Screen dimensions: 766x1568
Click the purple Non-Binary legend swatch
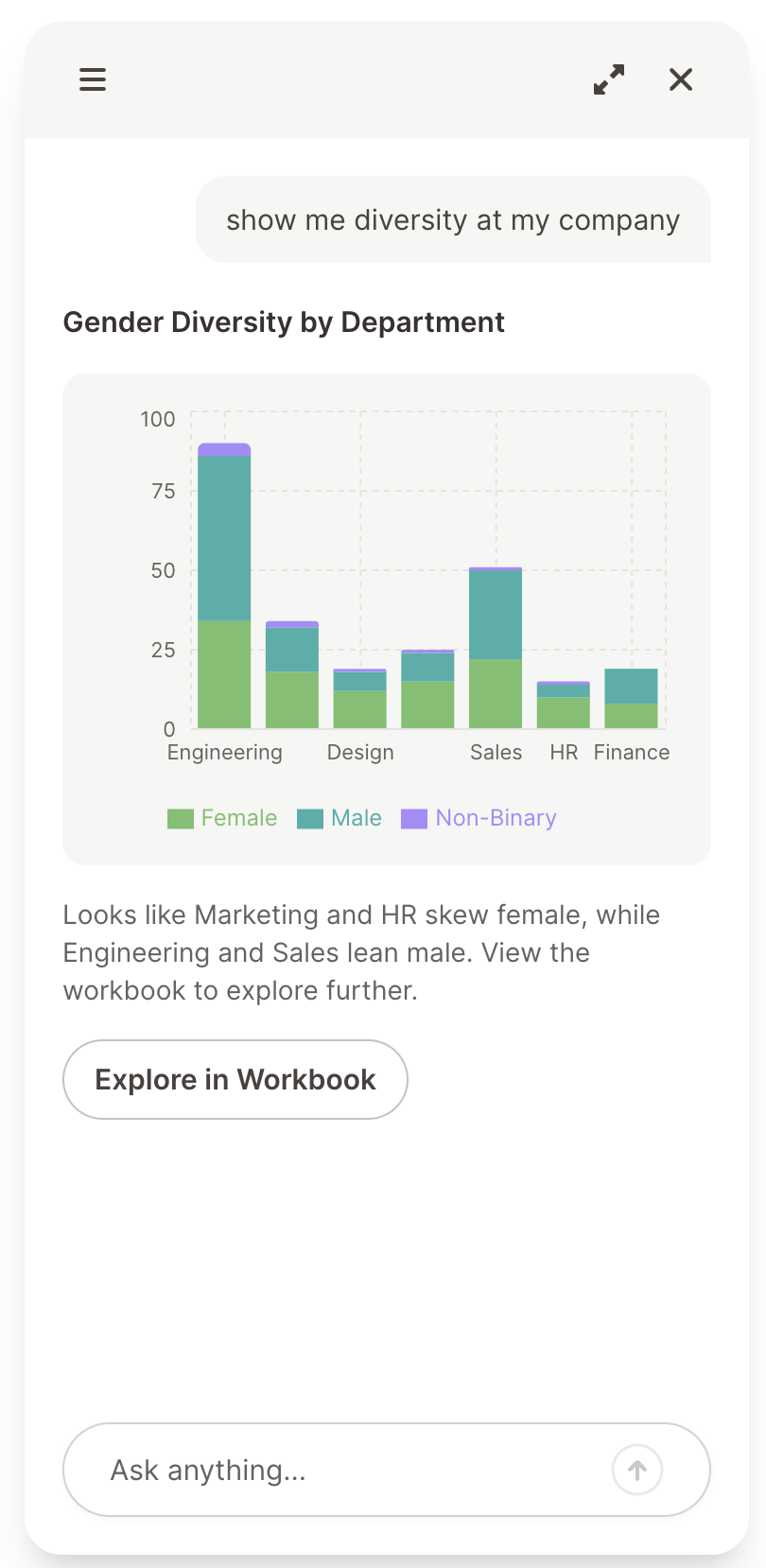[414, 819]
